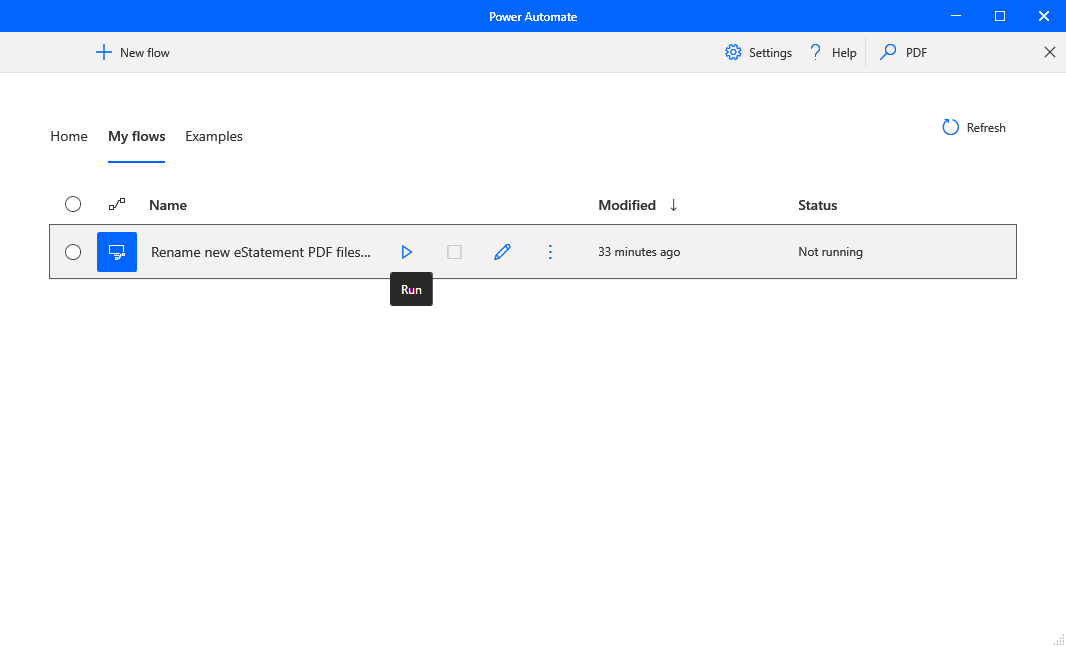Open the Help menu

[833, 52]
